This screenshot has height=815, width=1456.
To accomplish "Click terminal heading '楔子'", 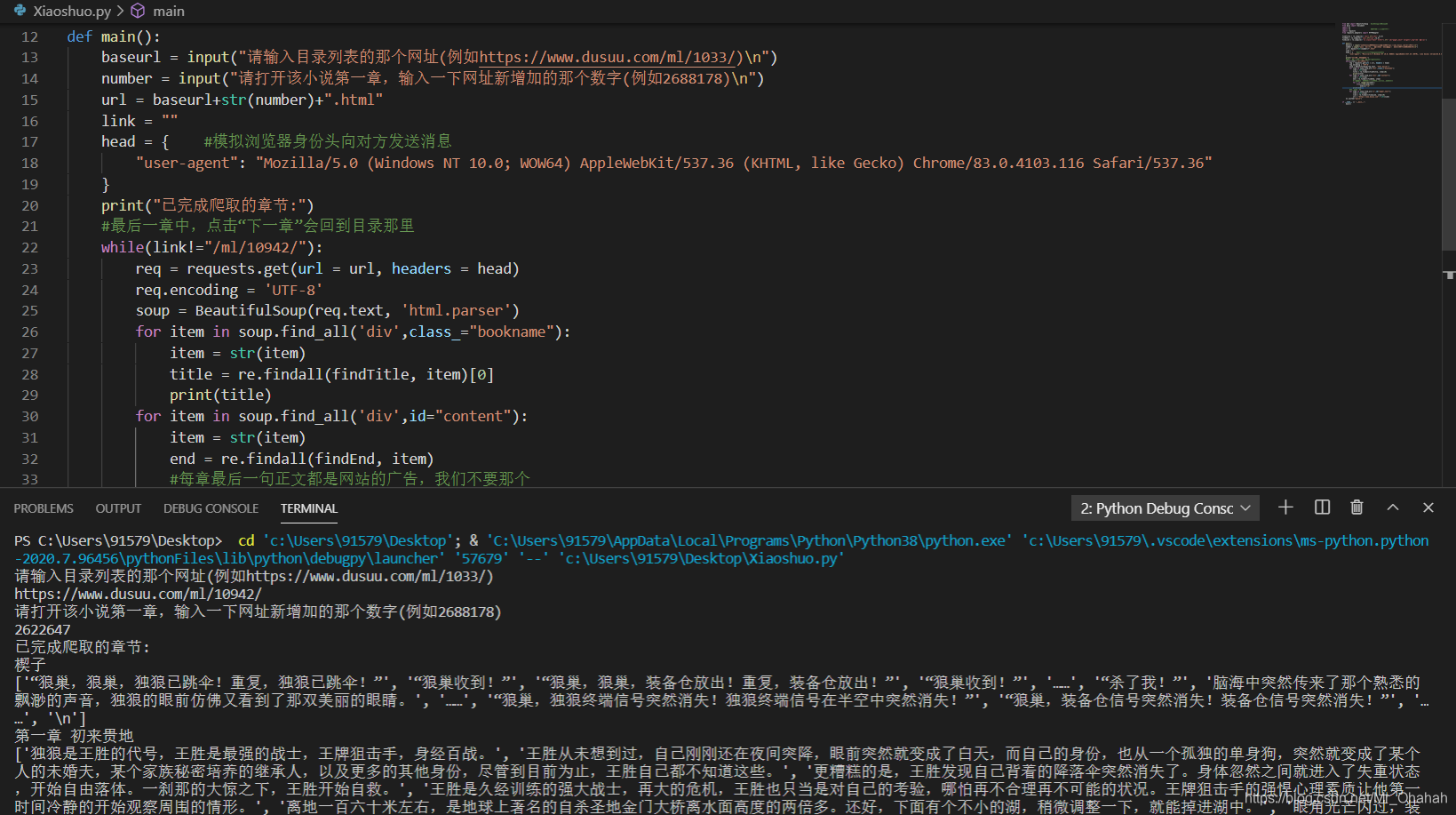I will [x=30, y=665].
